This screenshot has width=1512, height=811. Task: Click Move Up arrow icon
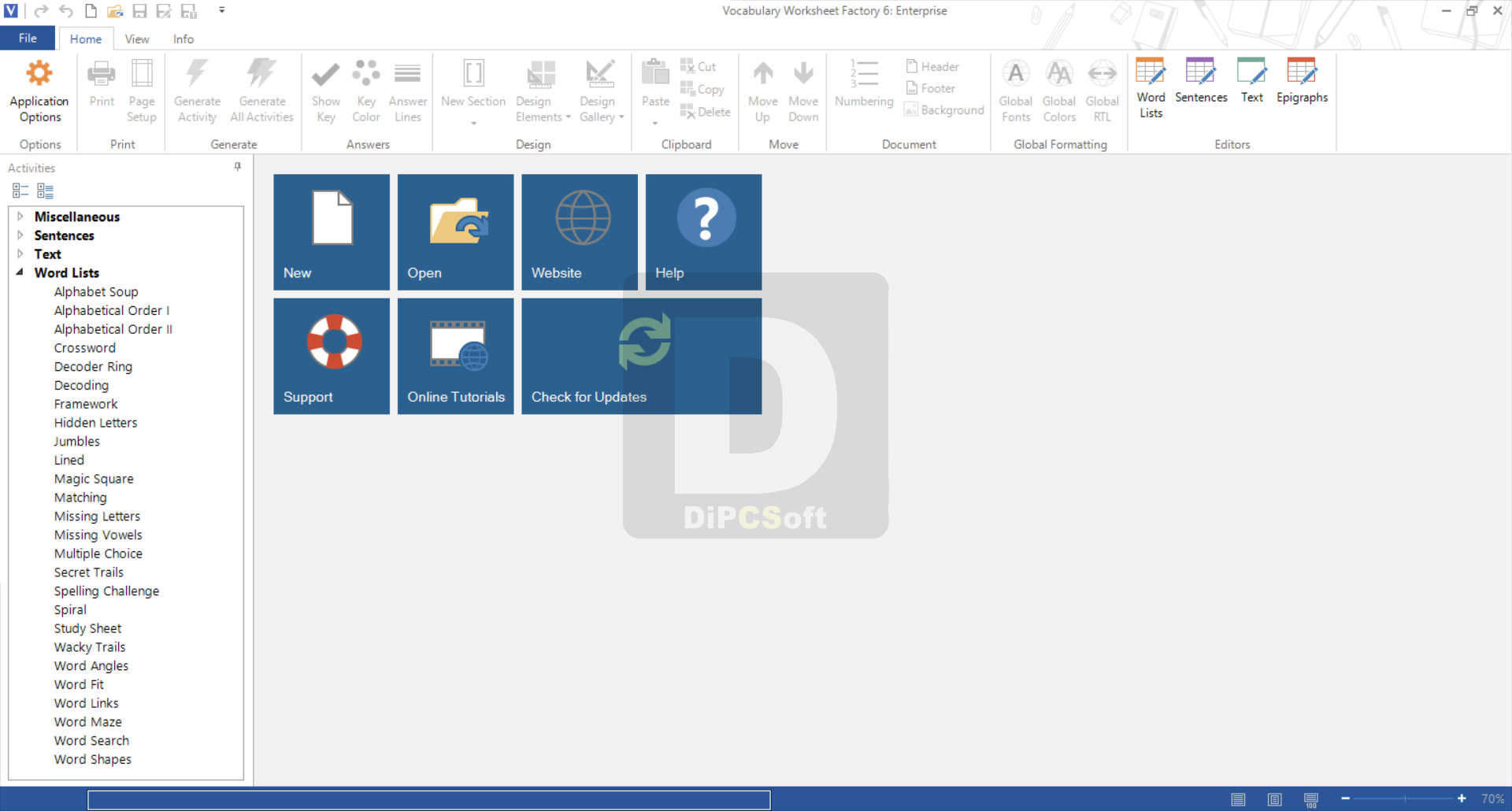(762, 74)
